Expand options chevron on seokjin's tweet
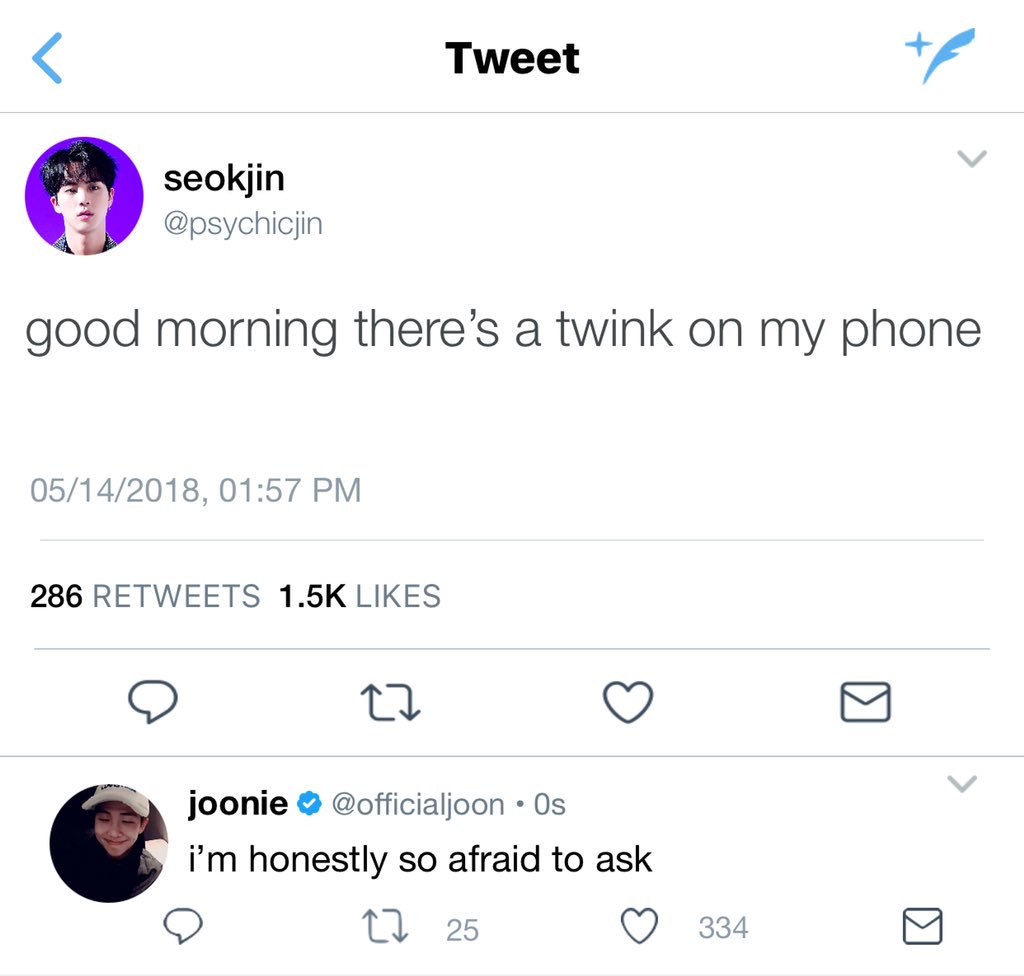 [971, 158]
